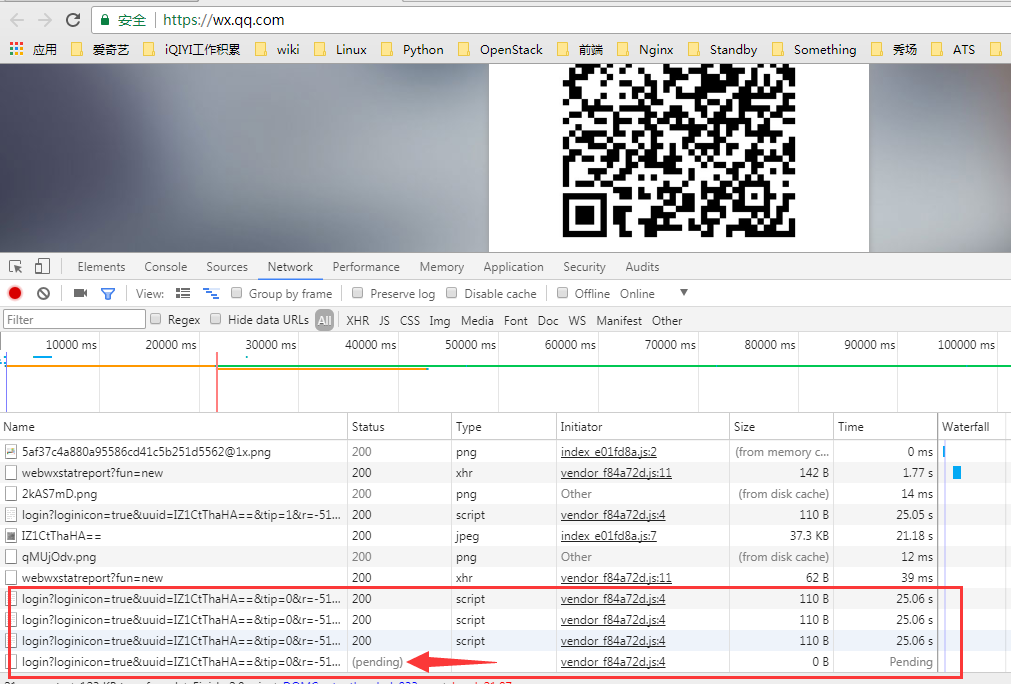This screenshot has width=1011, height=684.
Task: Open the 爱奇艺 bookmark folder
Action: 100,49
